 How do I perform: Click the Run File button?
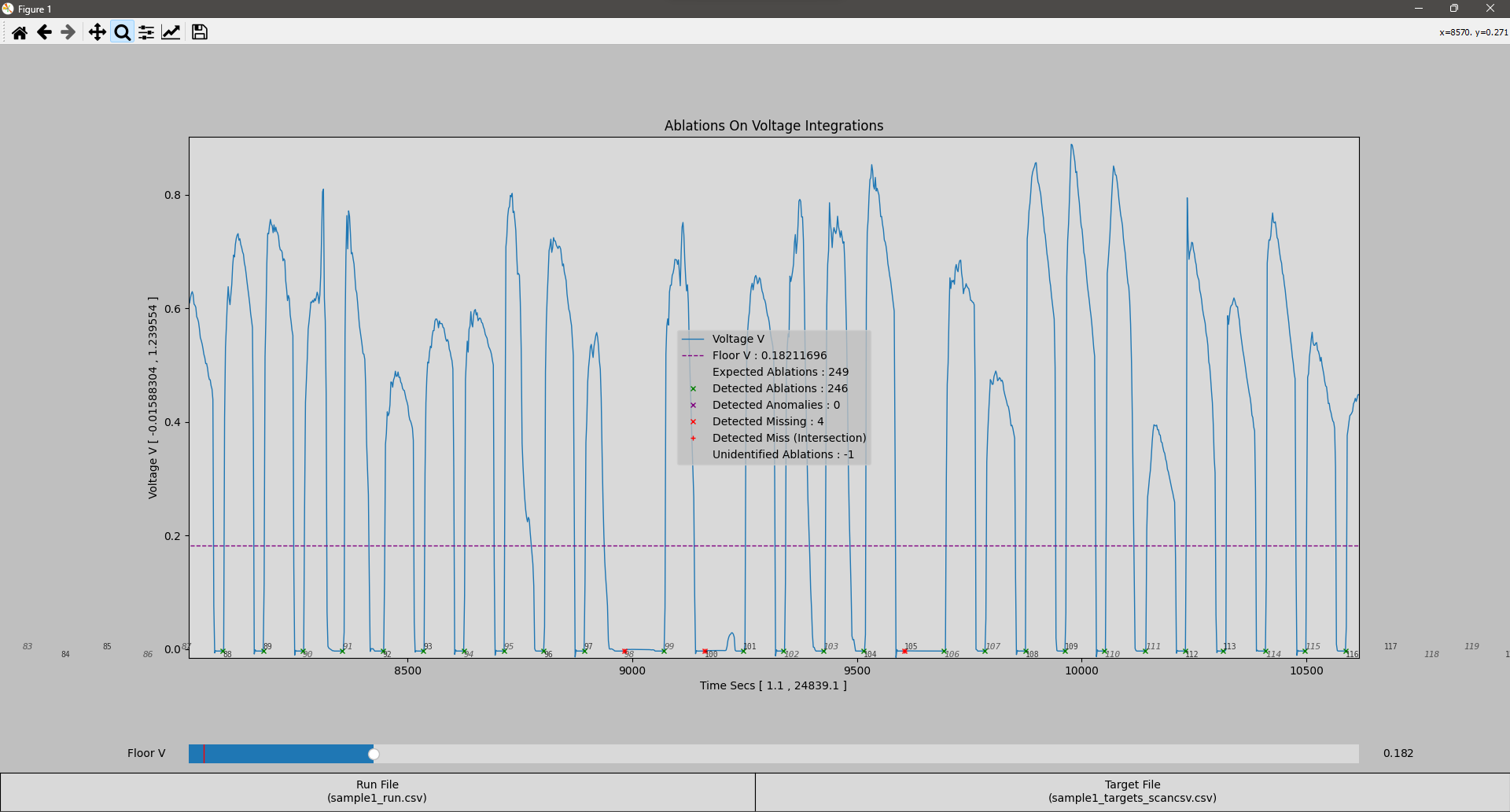(377, 792)
